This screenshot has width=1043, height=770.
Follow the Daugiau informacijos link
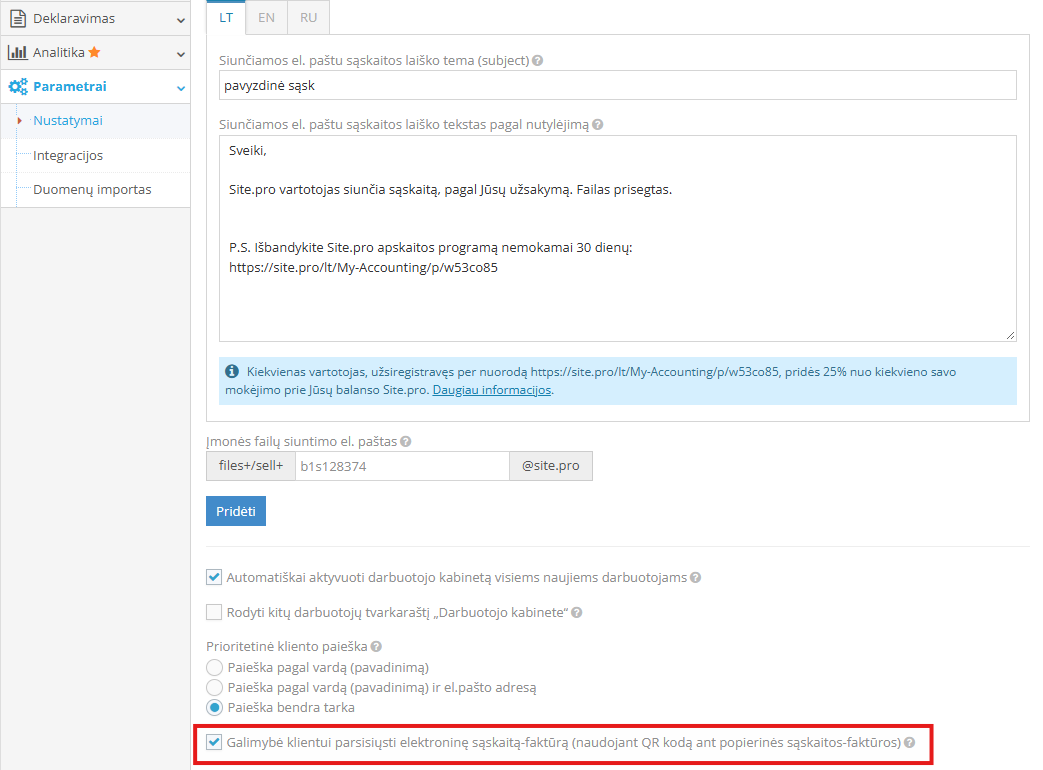point(492,390)
